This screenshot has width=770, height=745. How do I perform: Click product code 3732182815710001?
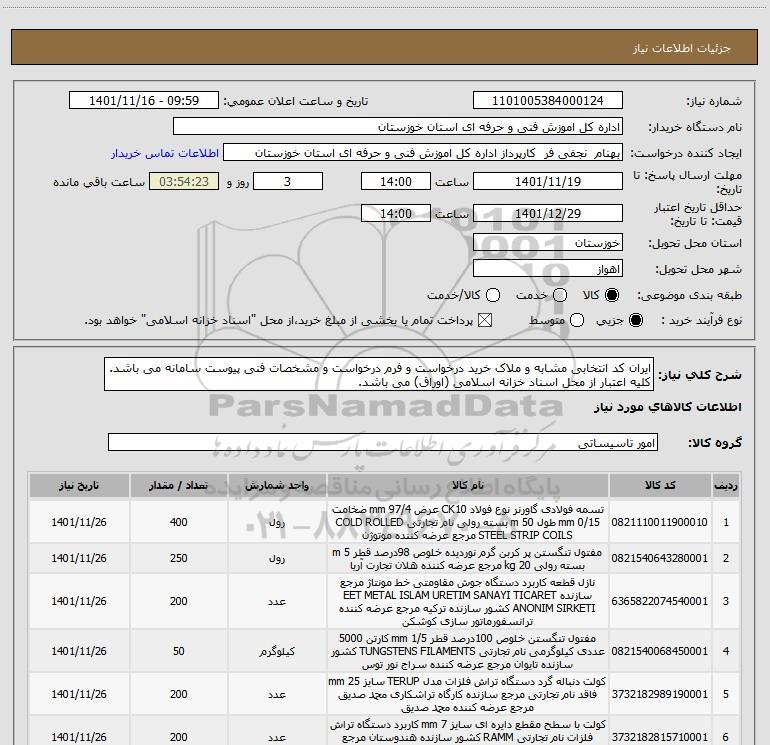point(660,737)
